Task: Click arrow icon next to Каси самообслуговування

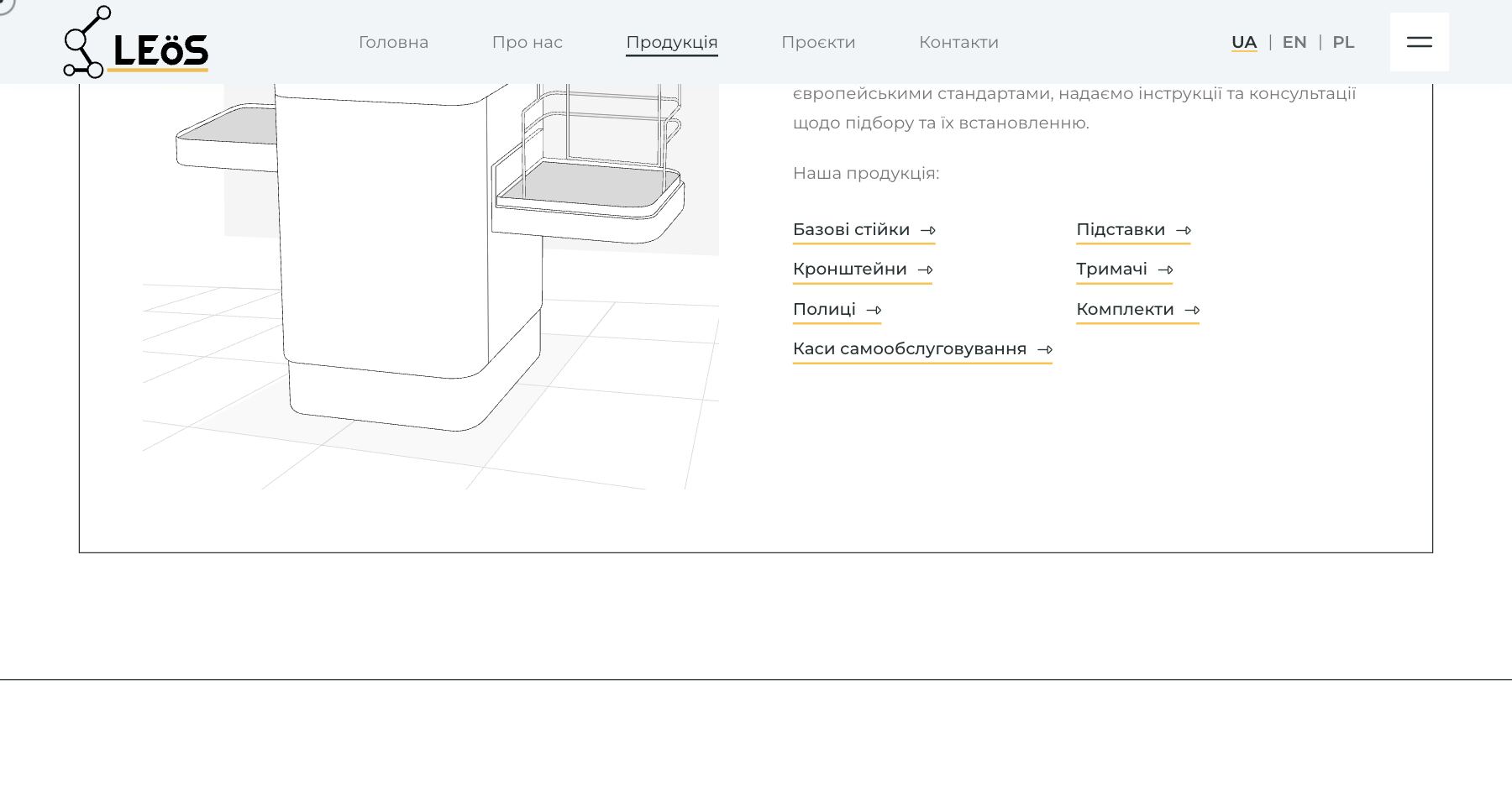Action: [1045, 350]
